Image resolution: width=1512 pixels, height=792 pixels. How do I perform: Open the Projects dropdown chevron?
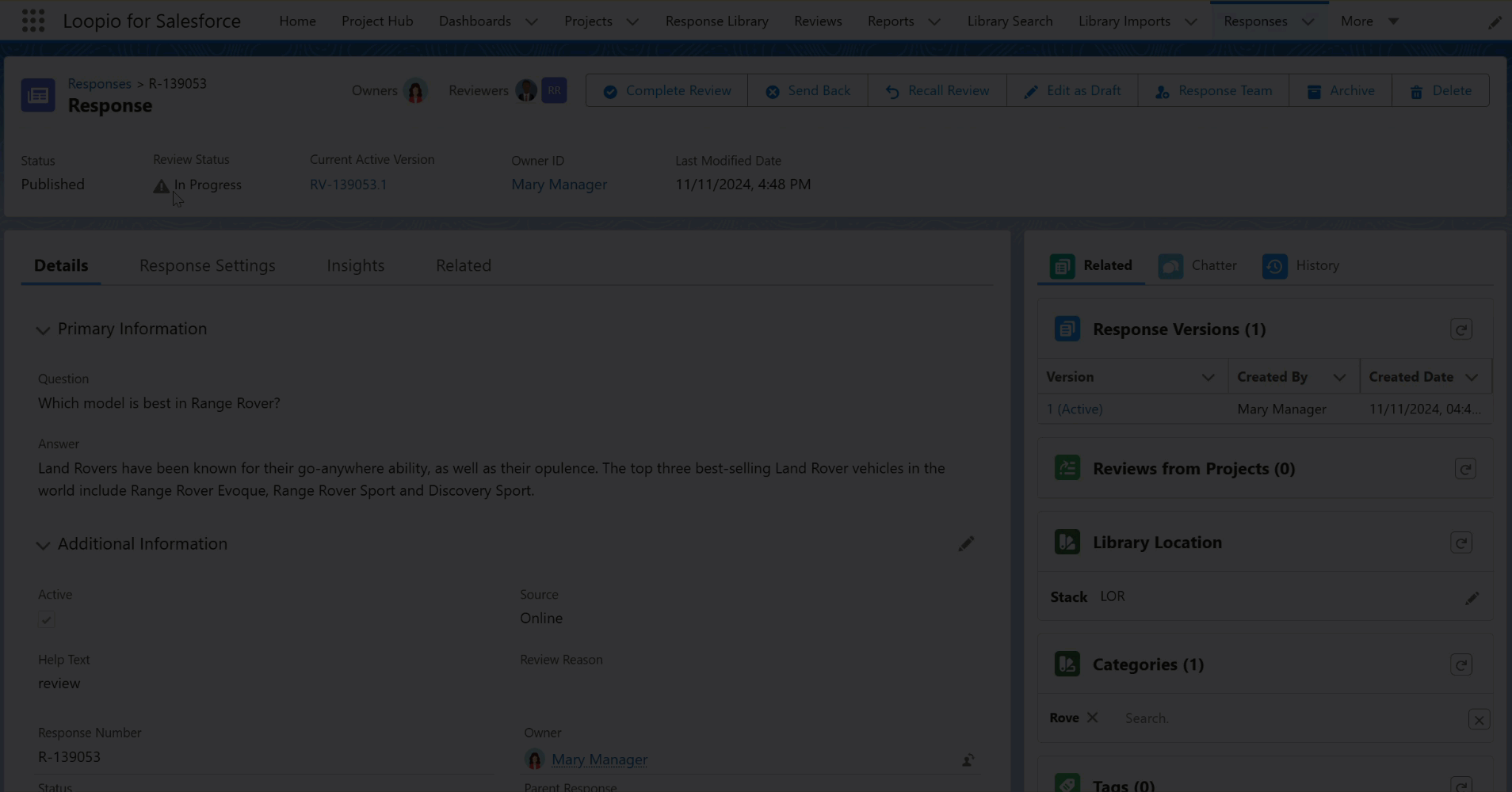tap(632, 21)
